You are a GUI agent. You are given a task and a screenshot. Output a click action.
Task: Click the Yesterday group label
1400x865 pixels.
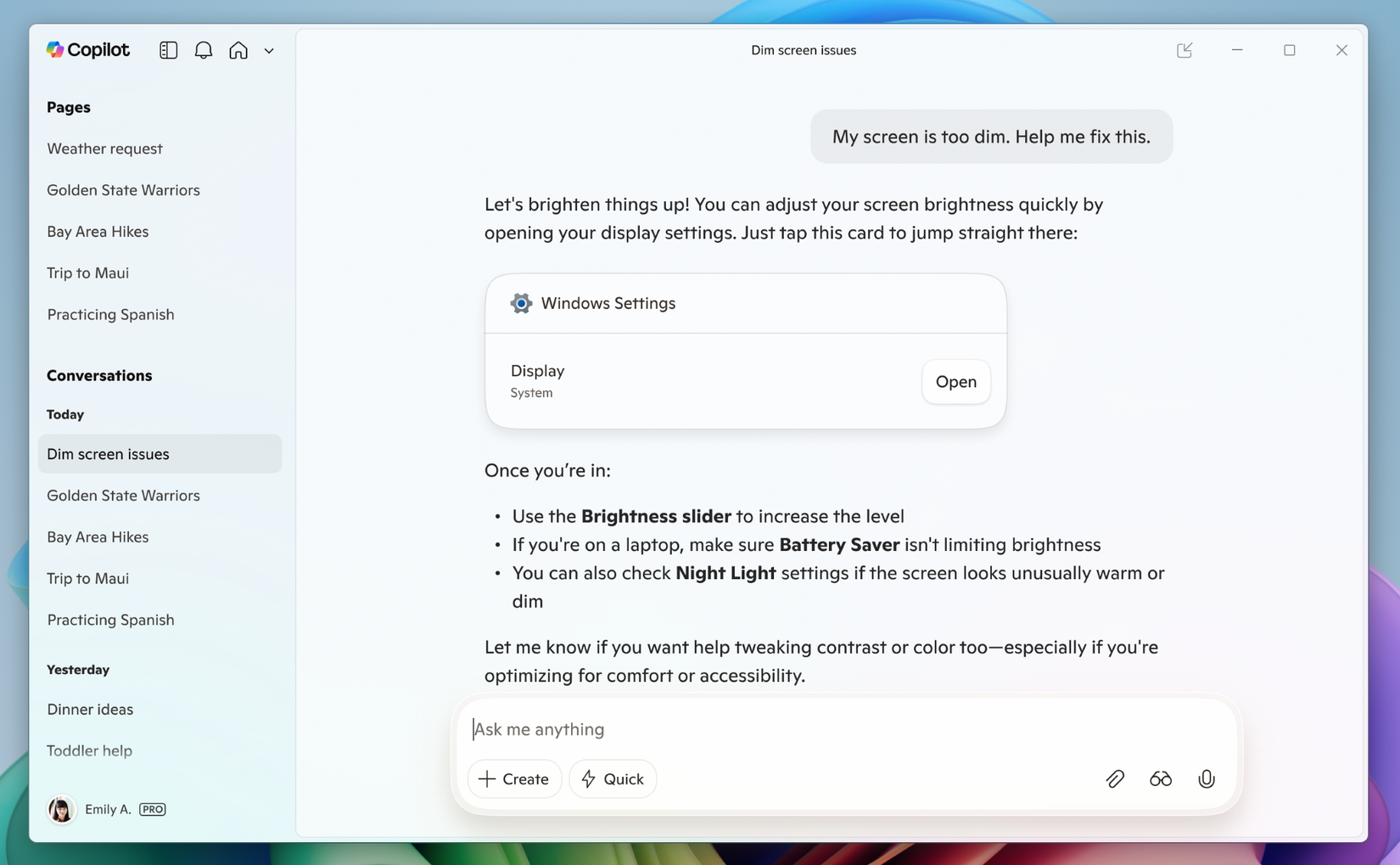(78, 670)
